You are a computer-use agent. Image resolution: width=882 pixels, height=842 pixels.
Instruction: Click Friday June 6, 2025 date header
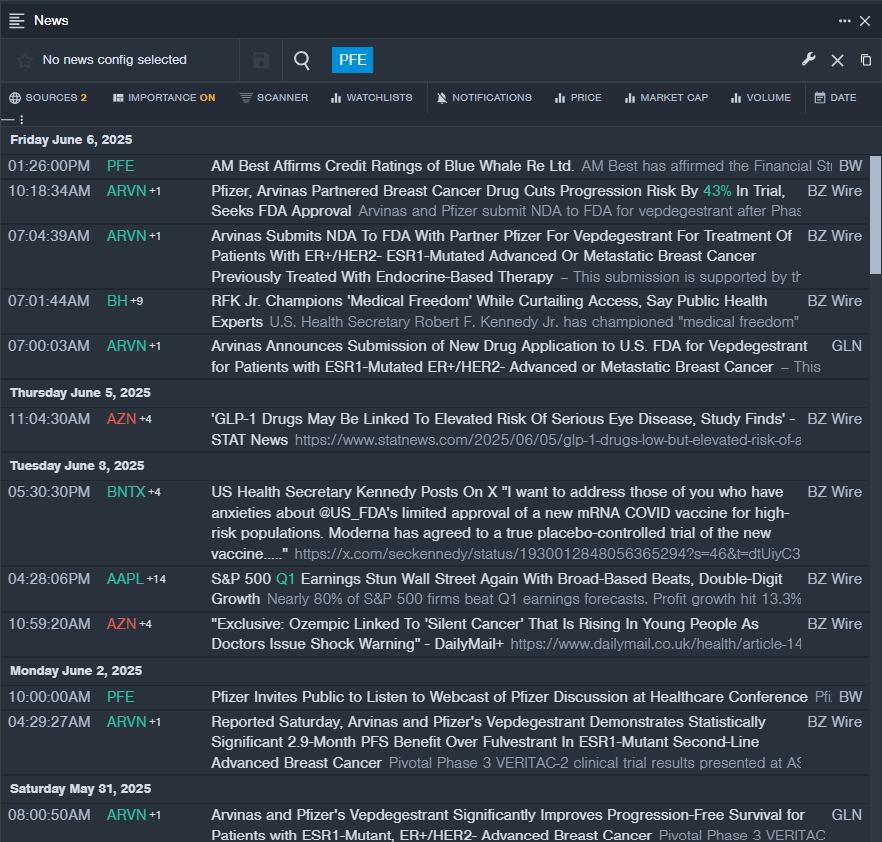tap(71, 140)
